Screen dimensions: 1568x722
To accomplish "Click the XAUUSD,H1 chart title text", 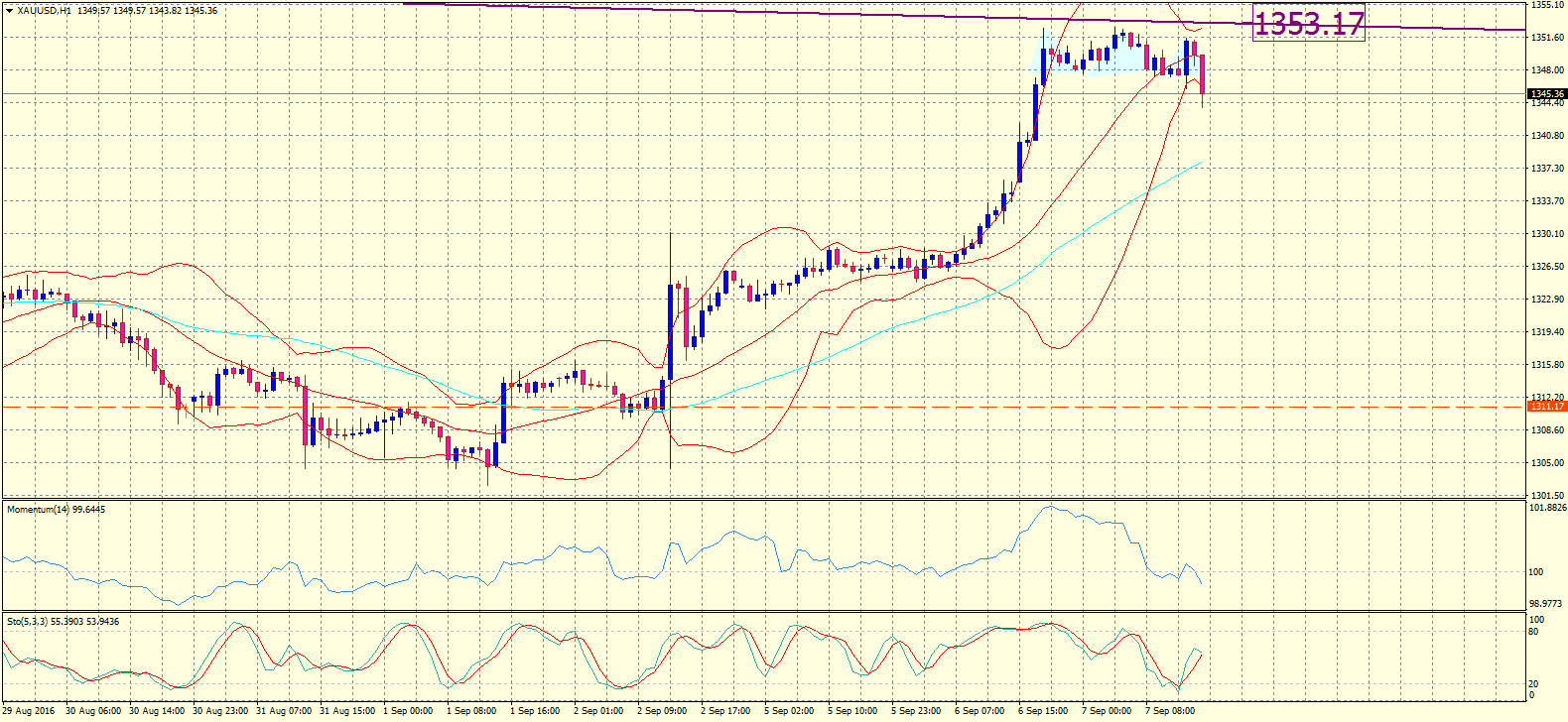I will tap(45, 10).
